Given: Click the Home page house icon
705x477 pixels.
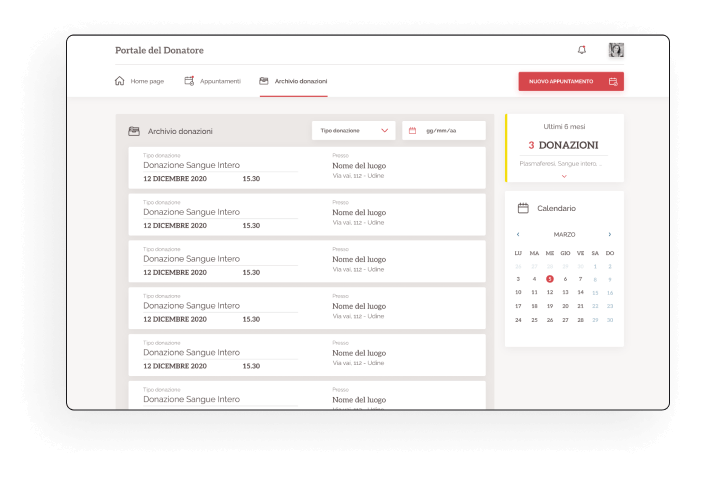Looking at the screenshot, I should [120, 81].
